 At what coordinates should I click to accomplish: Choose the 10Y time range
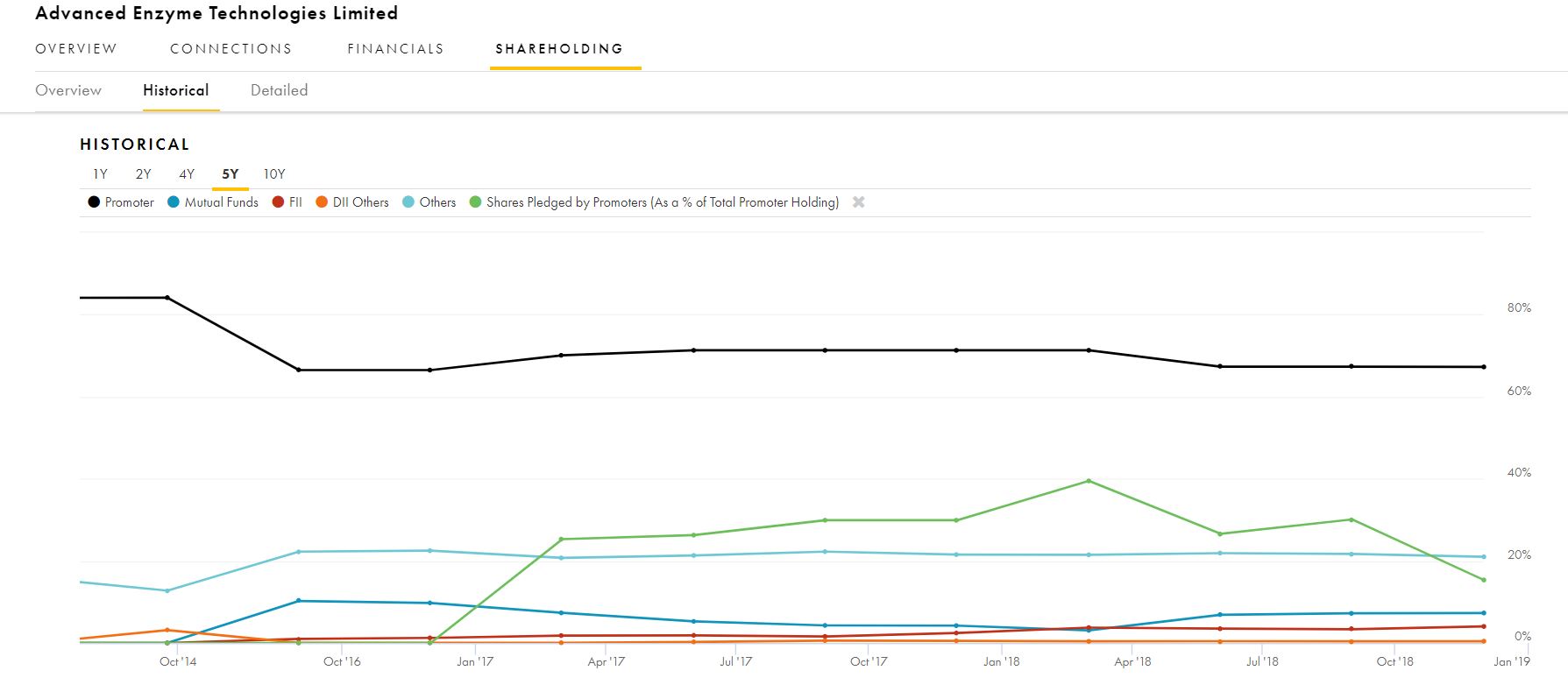tap(274, 174)
